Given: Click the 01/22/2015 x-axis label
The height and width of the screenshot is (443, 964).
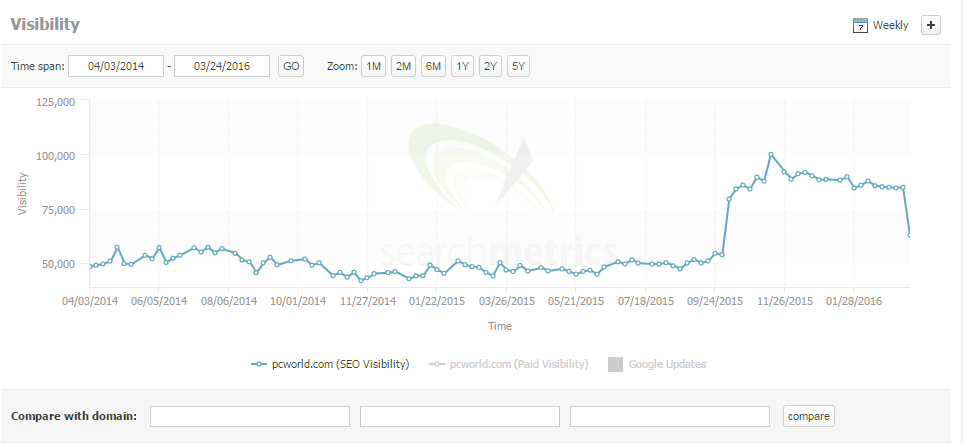Looking at the screenshot, I should (437, 301).
